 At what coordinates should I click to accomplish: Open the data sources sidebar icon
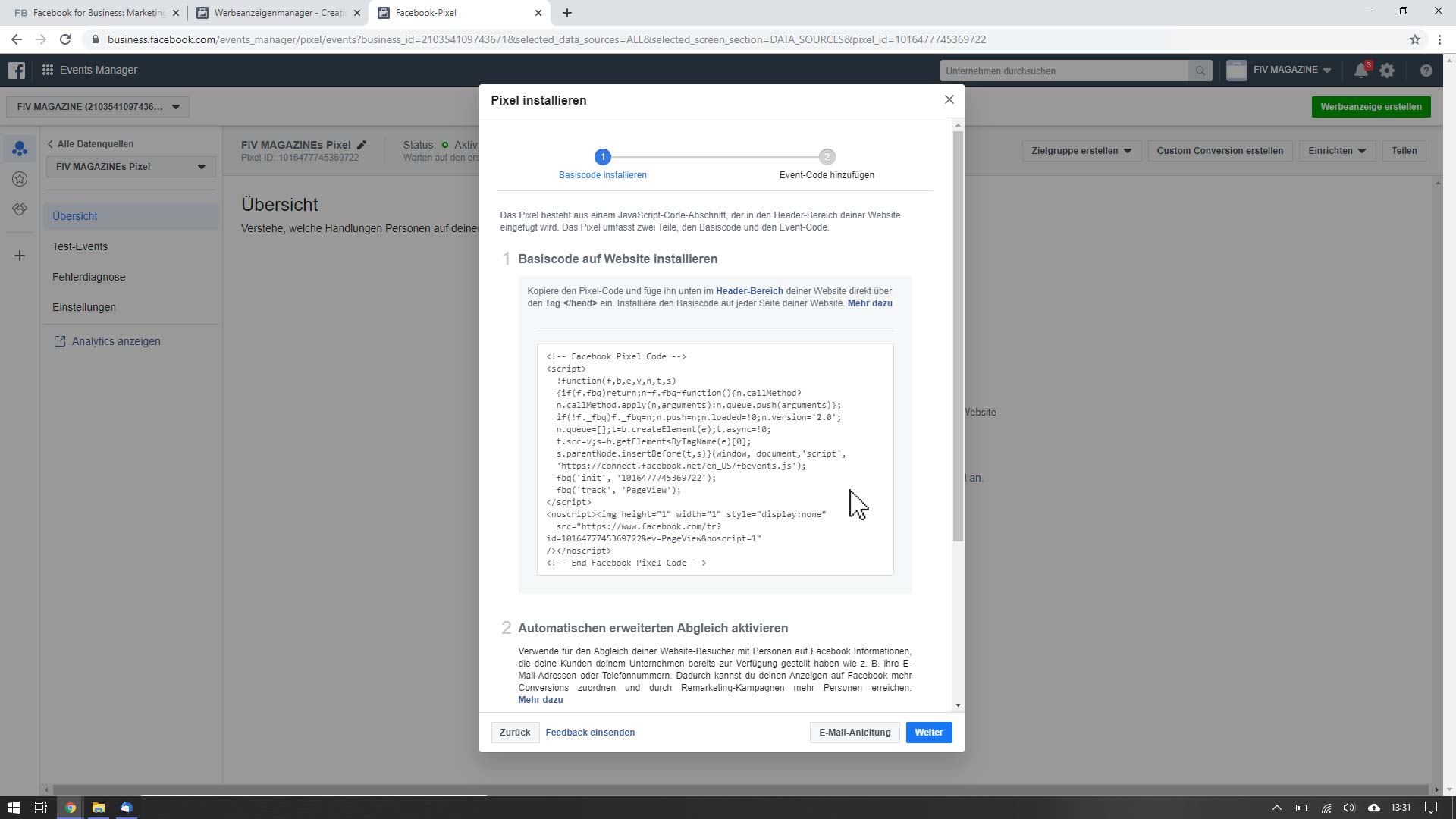point(20,149)
